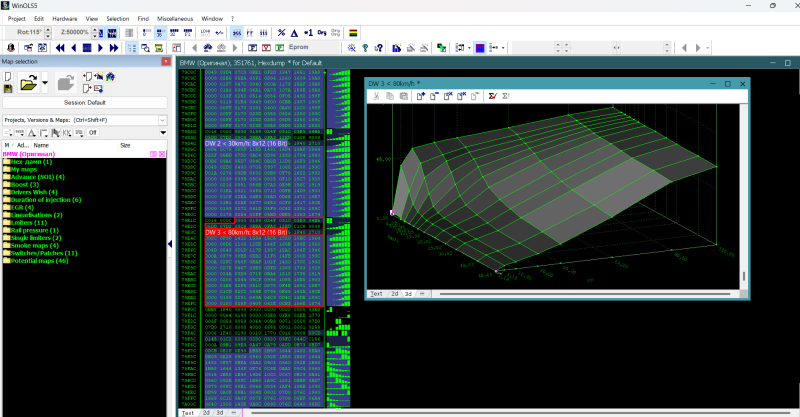Jump to previous map with double-left arrow

61,47
